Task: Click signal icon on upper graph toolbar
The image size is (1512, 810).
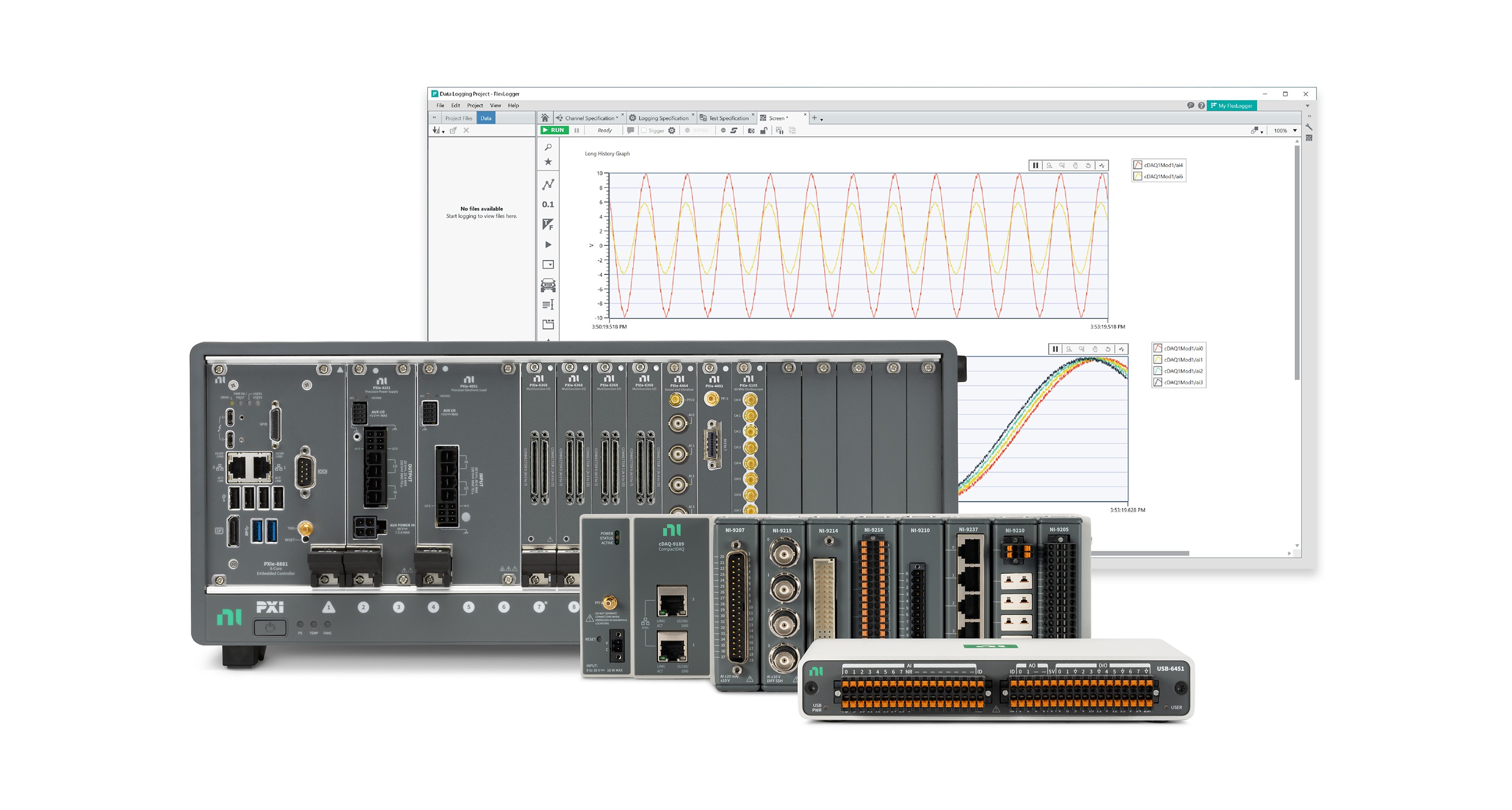Action: coord(1102,165)
